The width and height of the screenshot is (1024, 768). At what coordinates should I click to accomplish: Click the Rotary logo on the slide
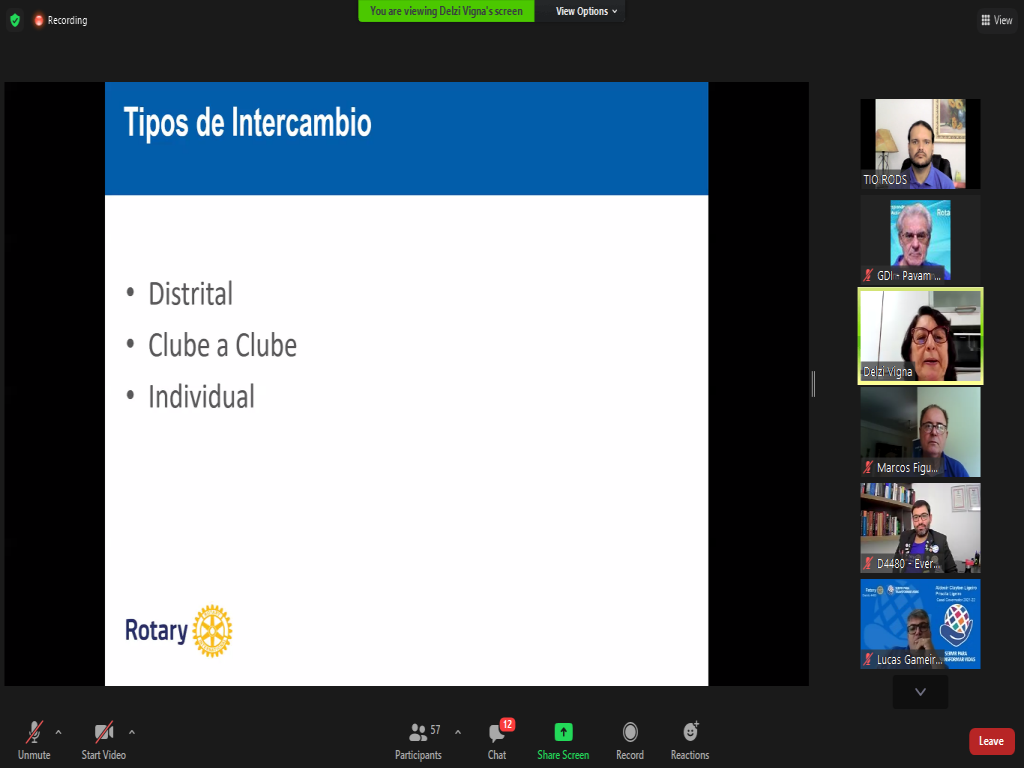pyautogui.click(x=179, y=631)
